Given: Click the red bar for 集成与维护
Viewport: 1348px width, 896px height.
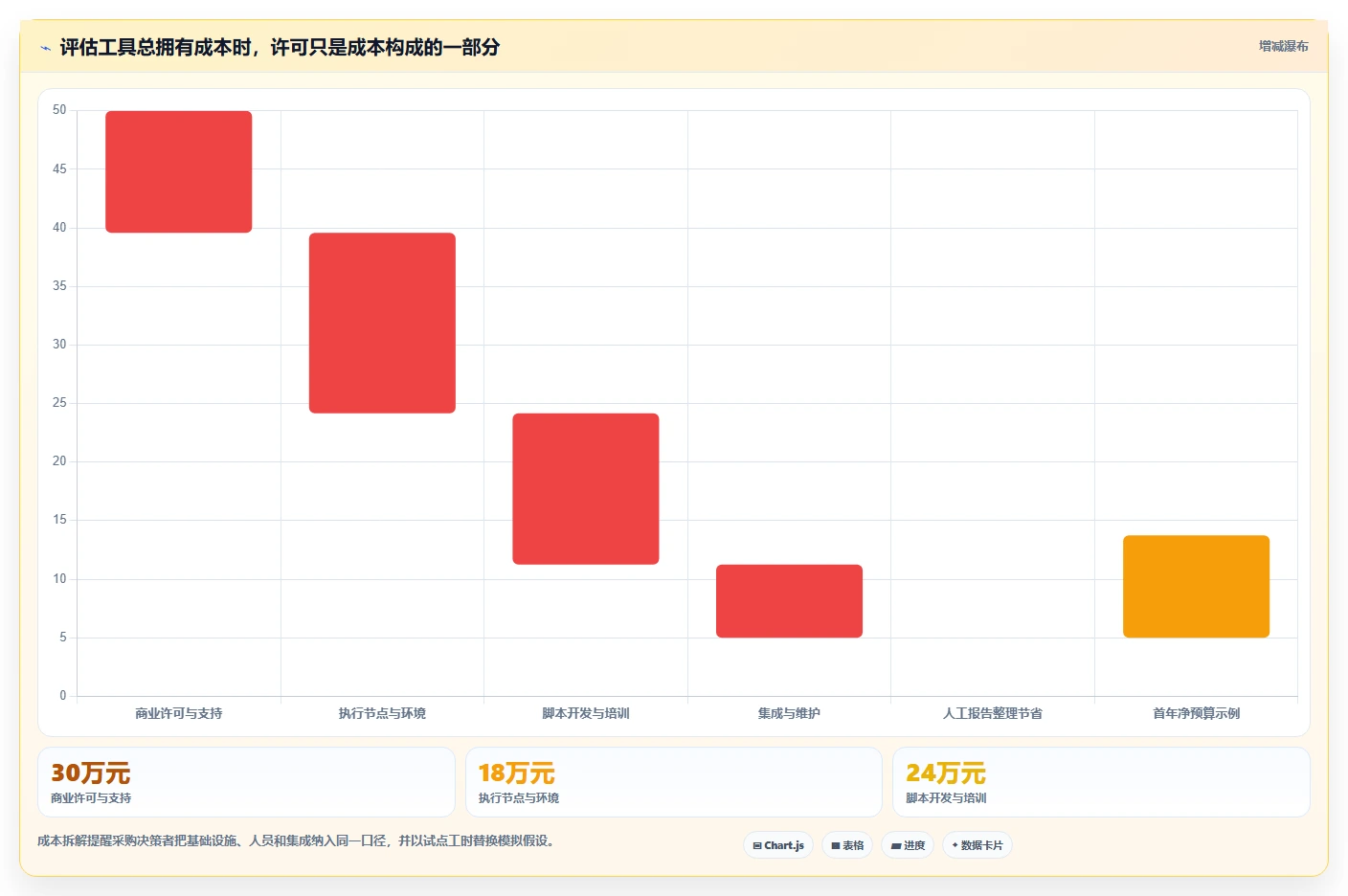Looking at the screenshot, I should [789, 601].
